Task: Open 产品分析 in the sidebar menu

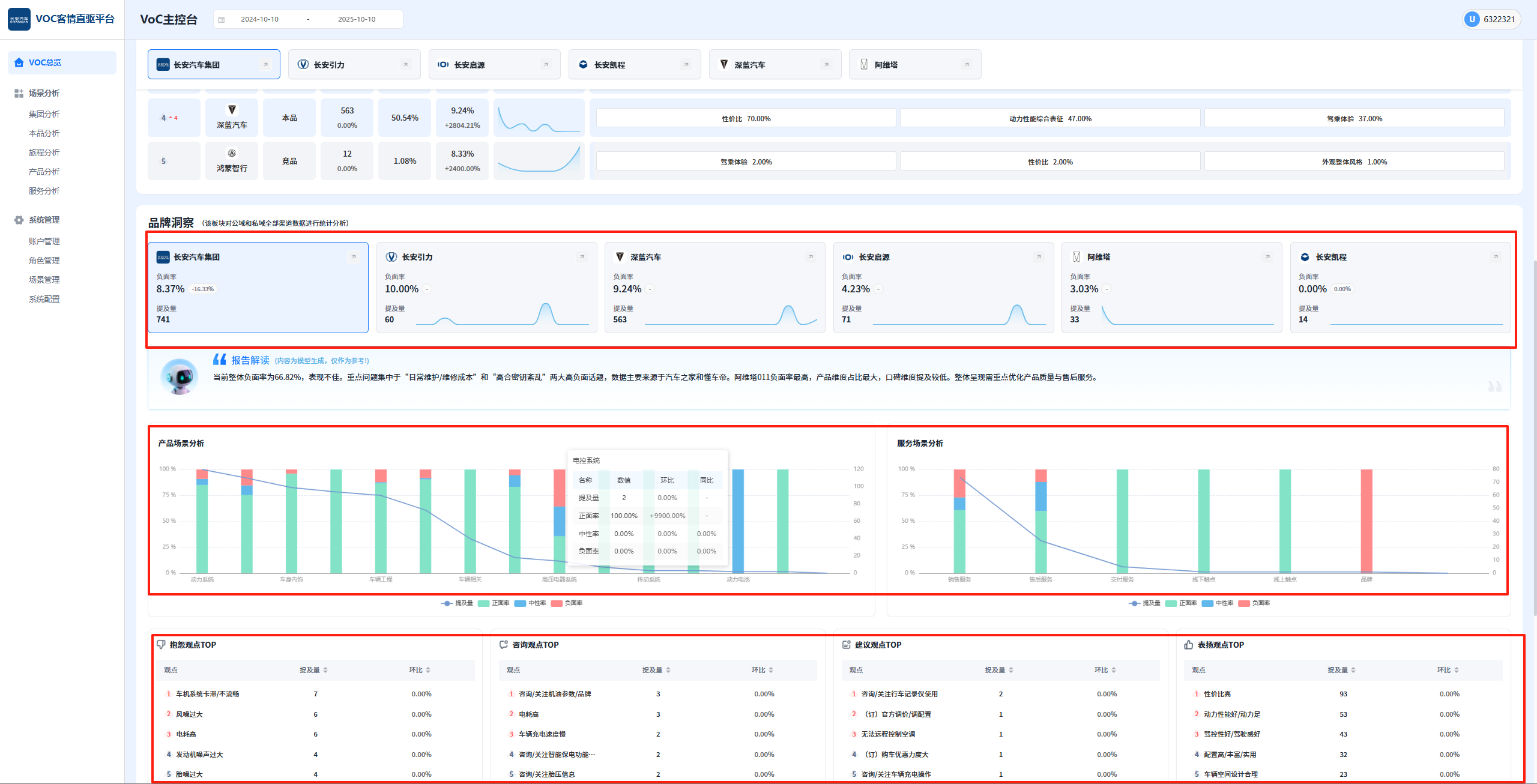Action: click(x=44, y=172)
